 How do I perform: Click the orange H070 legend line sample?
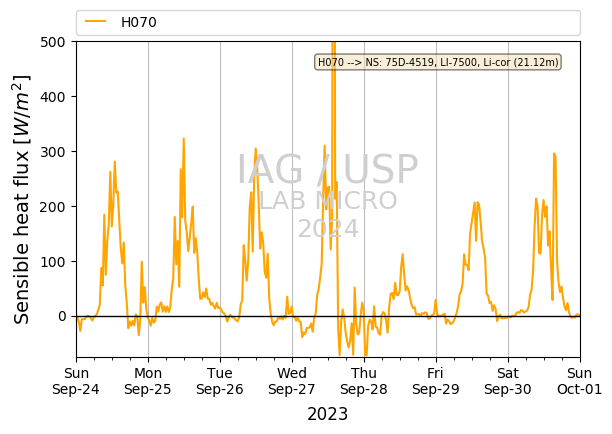[x=96, y=21]
